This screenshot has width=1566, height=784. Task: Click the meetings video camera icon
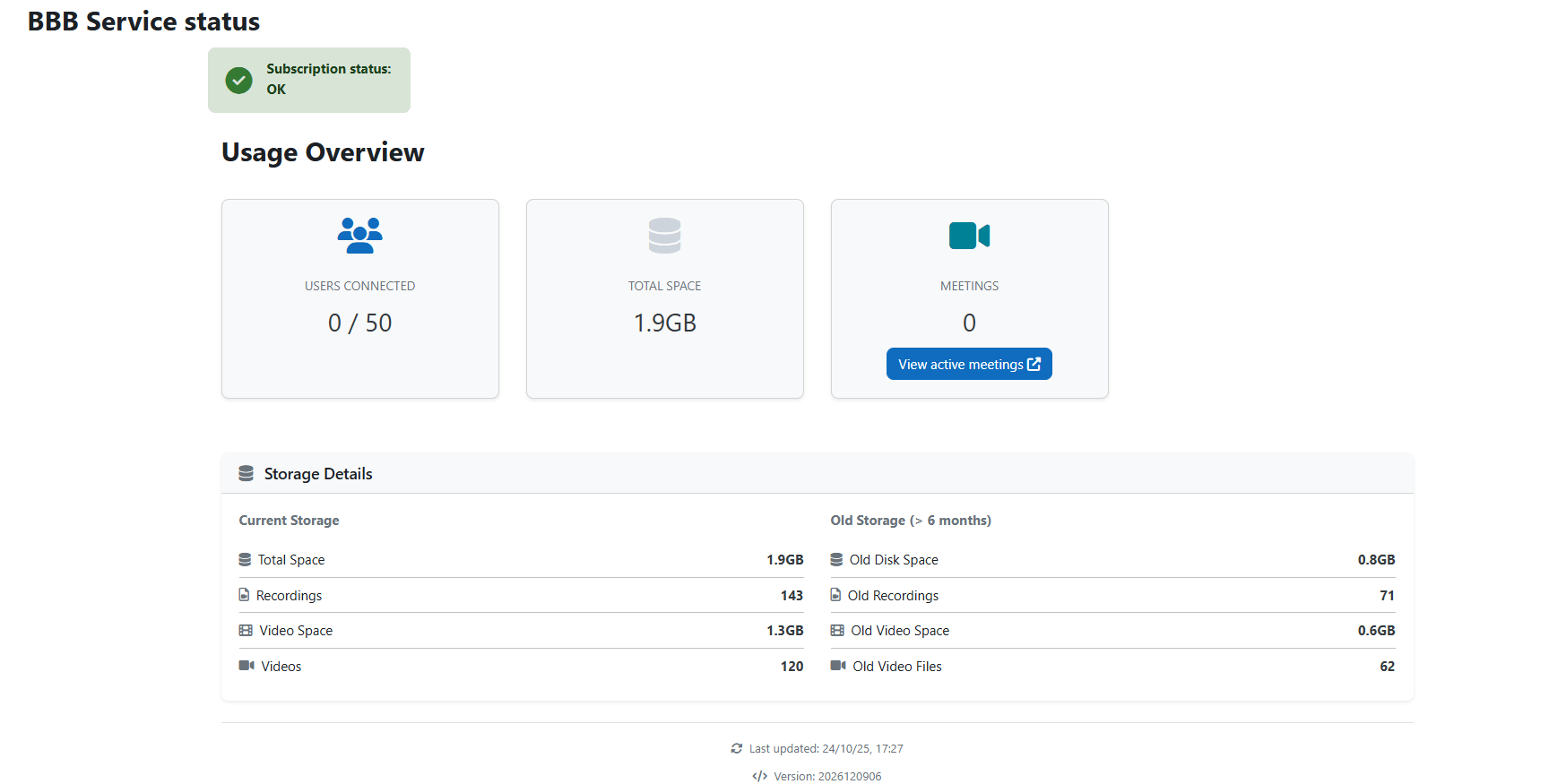pos(969,236)
